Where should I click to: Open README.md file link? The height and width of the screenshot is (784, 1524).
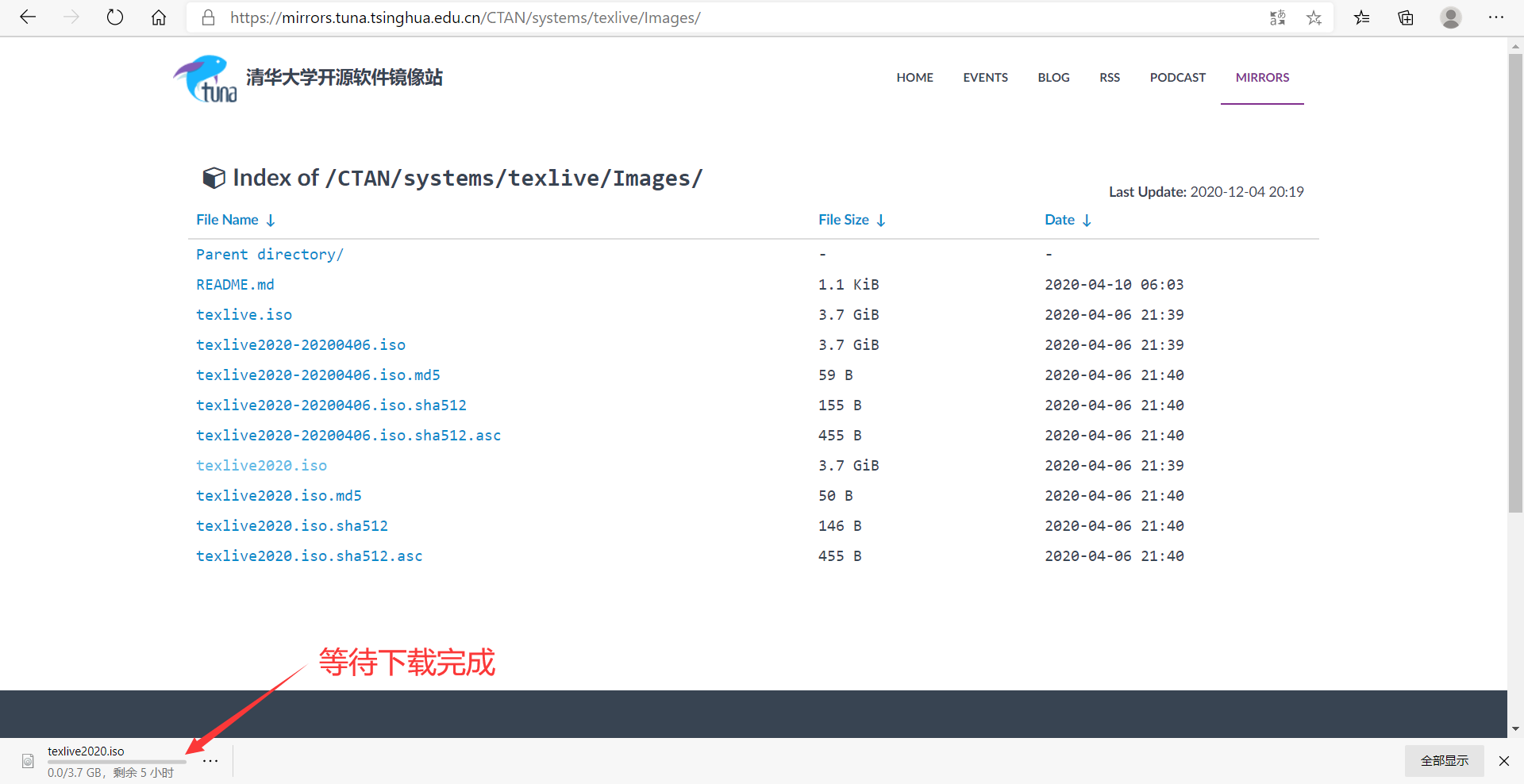click(x=235, y=285)
